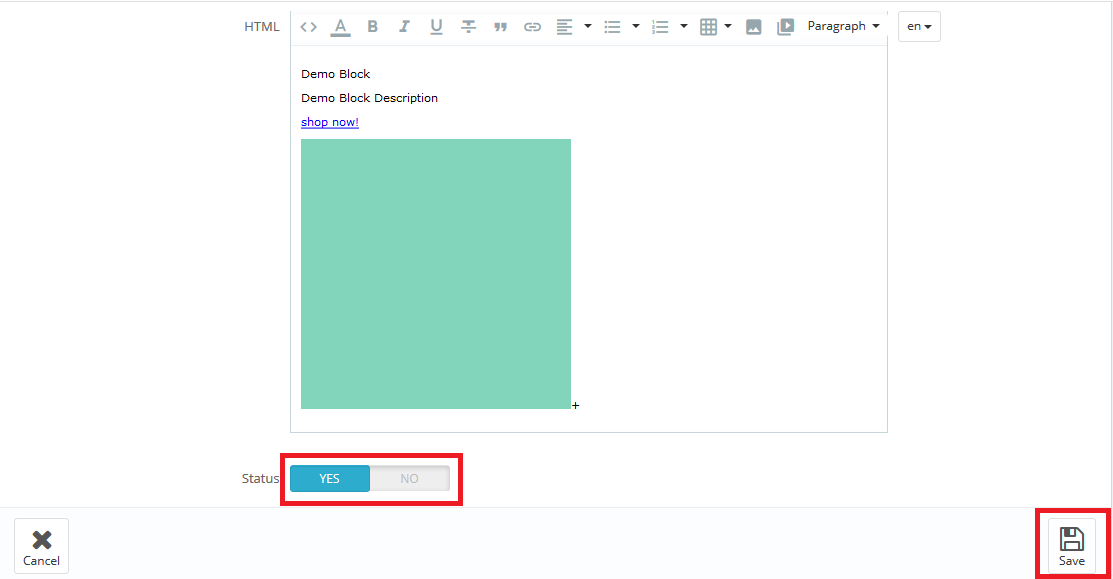
Task: Click the insert media video icon
Action: pyautogui.click(x=785, y=27)
